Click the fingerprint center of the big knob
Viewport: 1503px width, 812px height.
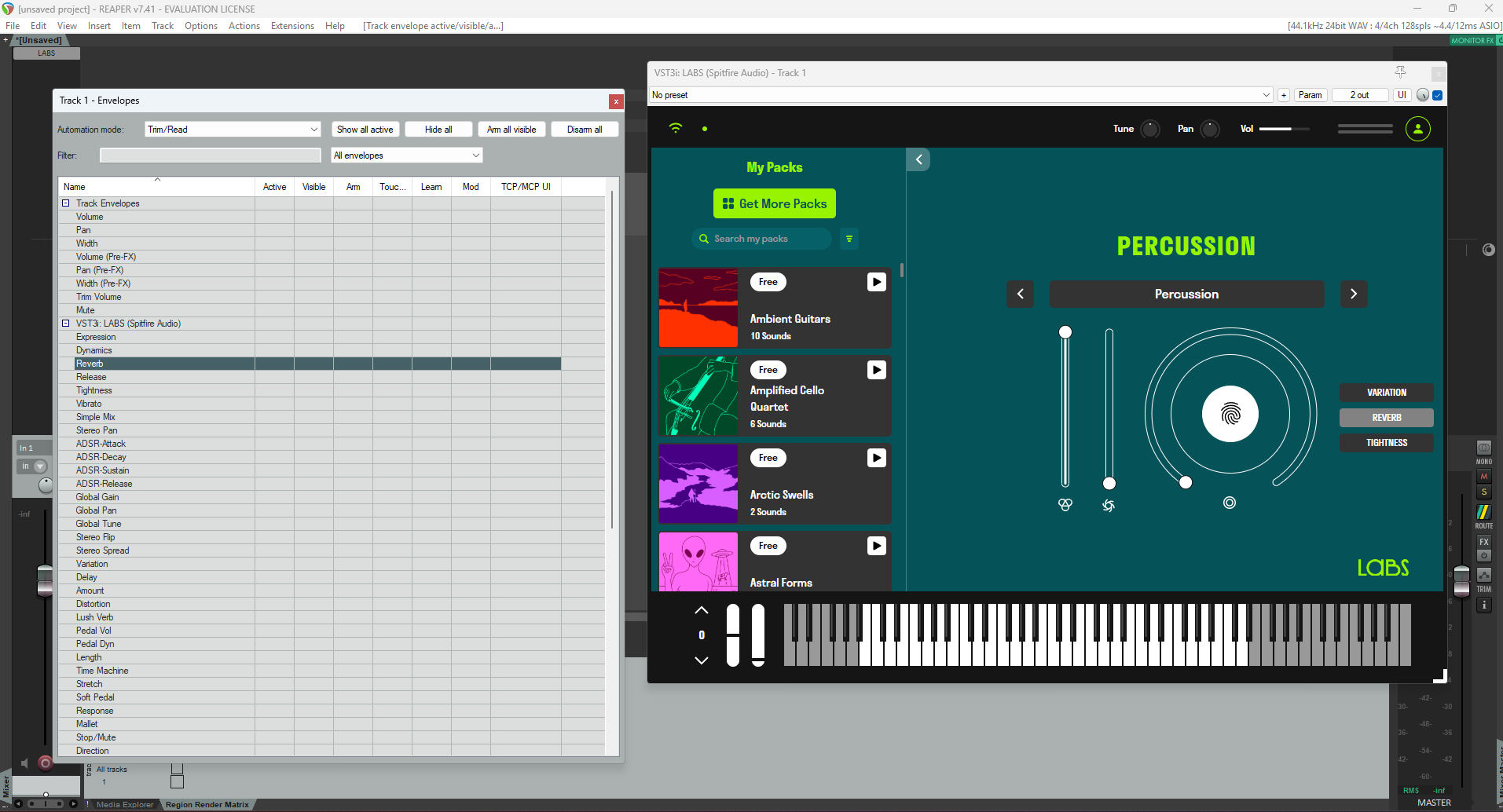pyautogui.click(x=1230, y=414)
